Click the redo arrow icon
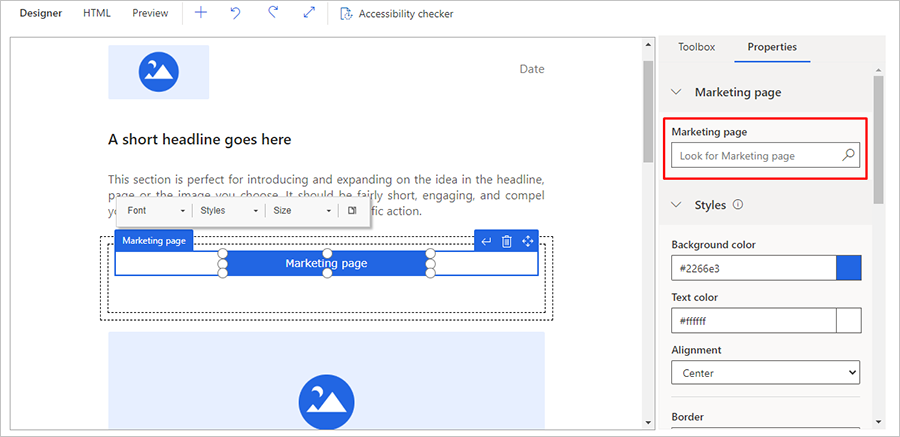Screen dimensions: 900x437 tap(272, 14)
